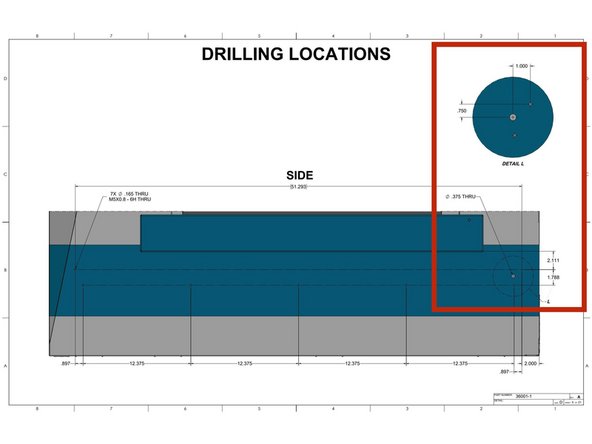Click the 2.000 dimension at the right end
This screenshot has height=444, width=592.
530,364
